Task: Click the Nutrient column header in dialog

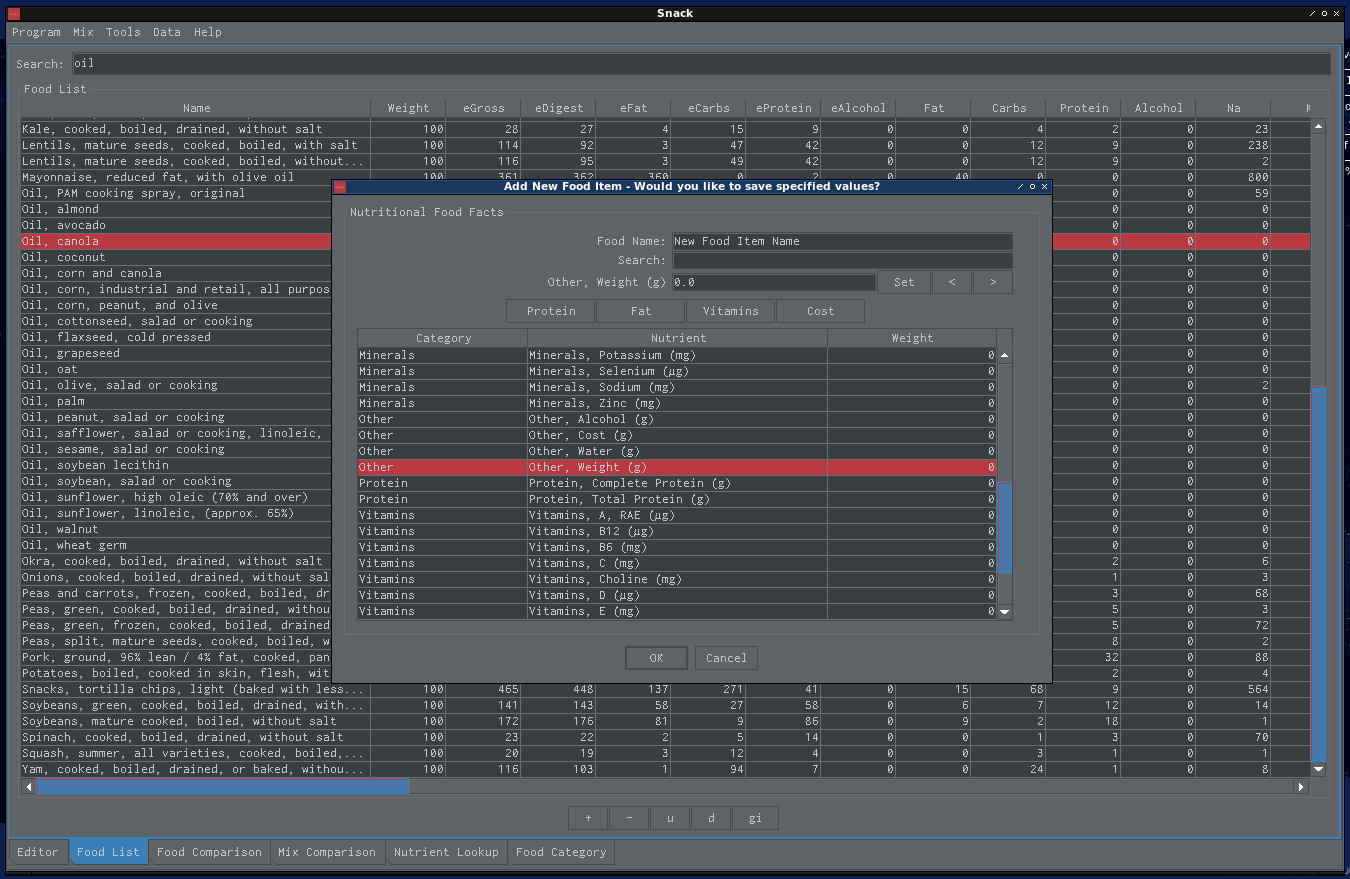Action: coord(678,338)
